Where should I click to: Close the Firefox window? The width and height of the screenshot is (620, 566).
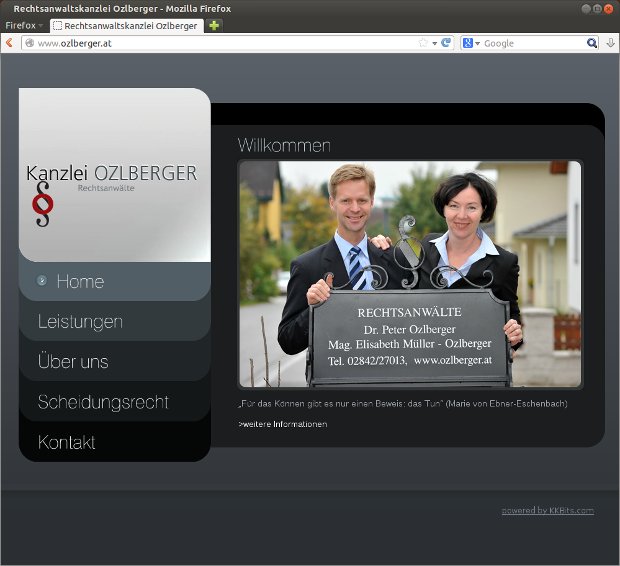click(x=609, y=8)
